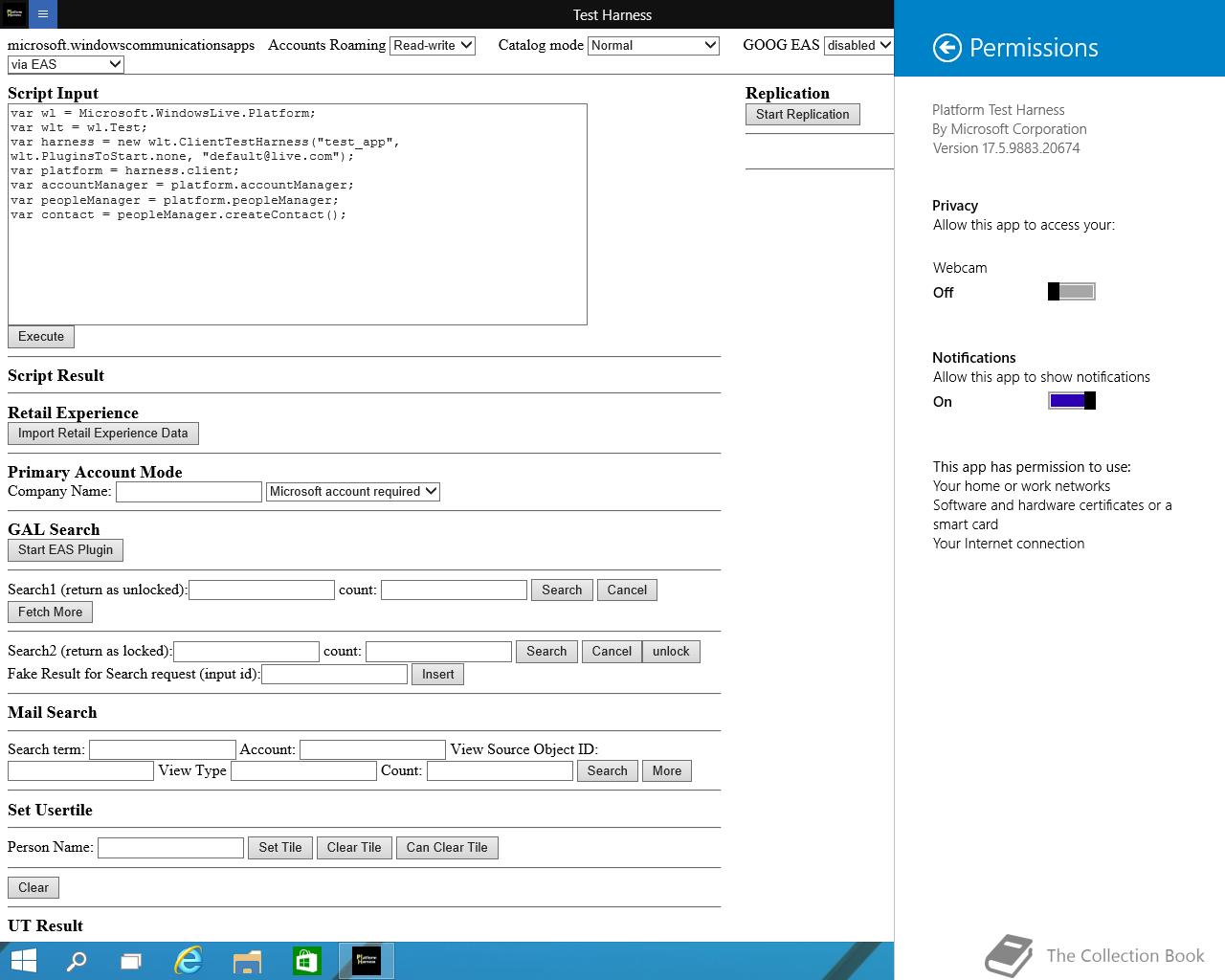Focus the Mail Search term field
This screenshot has height=980, width=1225.
(162, 750)
